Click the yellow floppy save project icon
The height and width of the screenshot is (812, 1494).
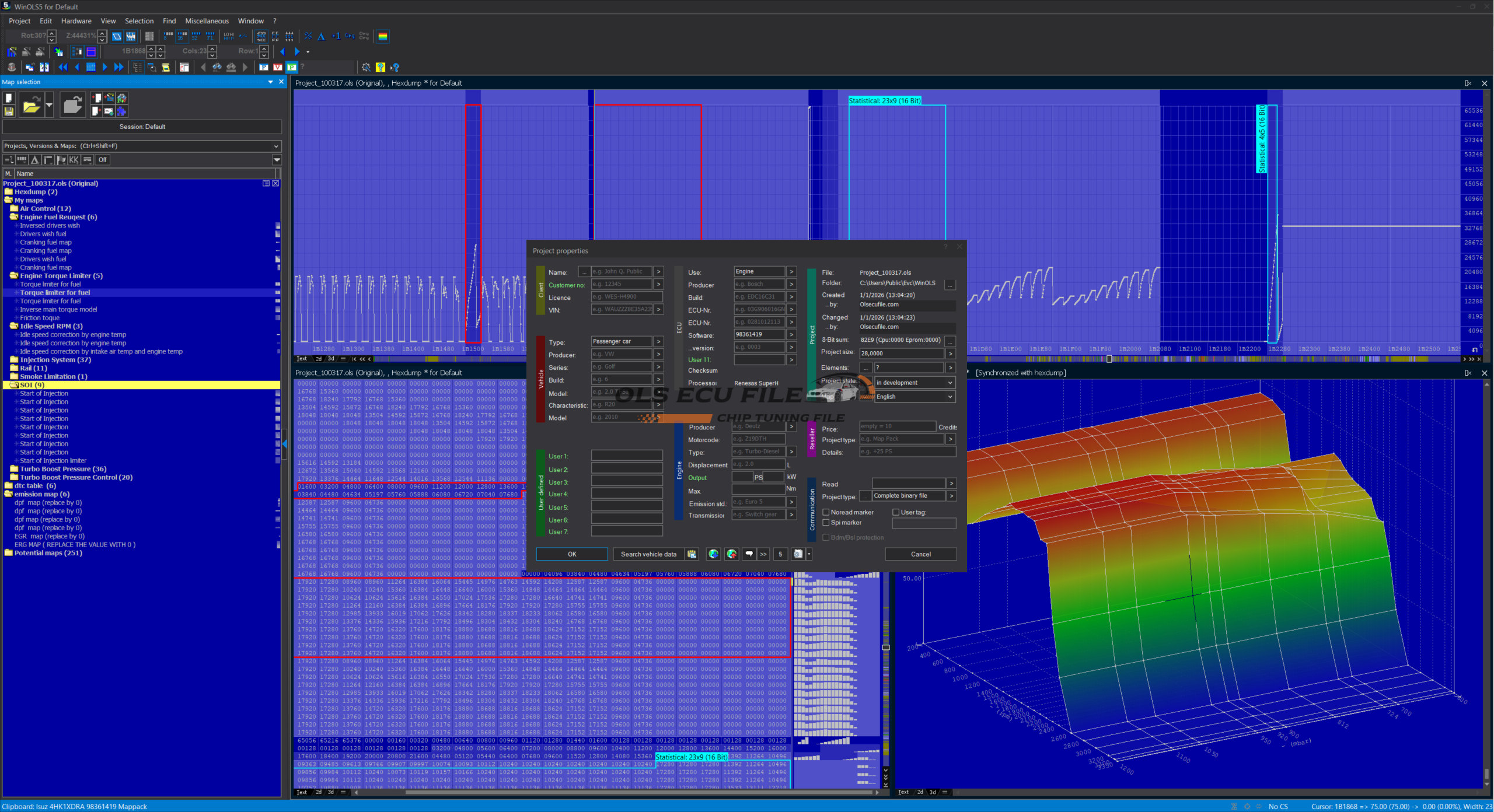[x=9, y=111]
